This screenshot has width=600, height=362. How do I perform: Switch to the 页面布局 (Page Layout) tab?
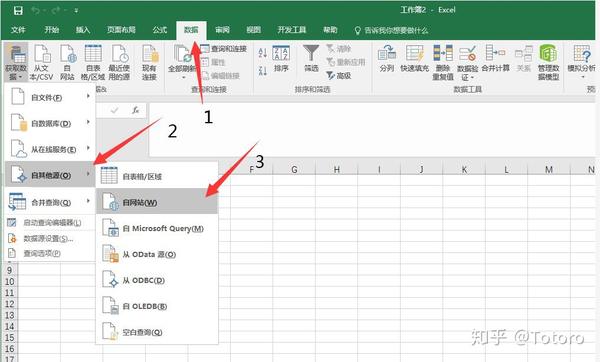pos(121,30)
